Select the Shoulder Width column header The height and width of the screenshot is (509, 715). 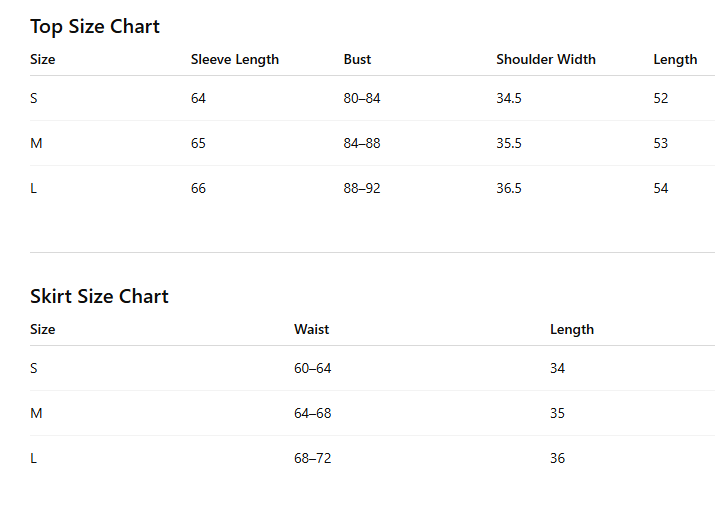coord(546,59)
